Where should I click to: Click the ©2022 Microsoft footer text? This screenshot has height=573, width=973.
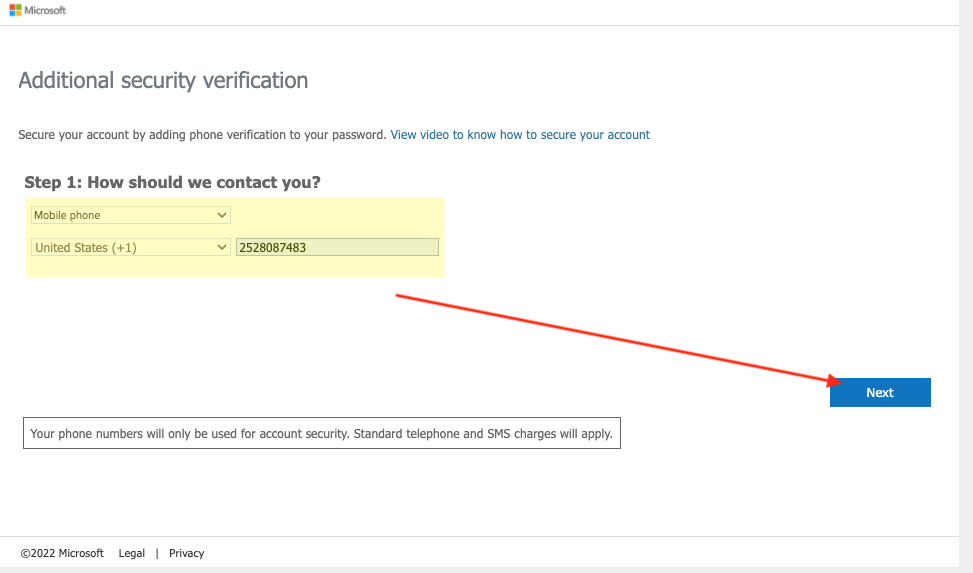point(62,553)
